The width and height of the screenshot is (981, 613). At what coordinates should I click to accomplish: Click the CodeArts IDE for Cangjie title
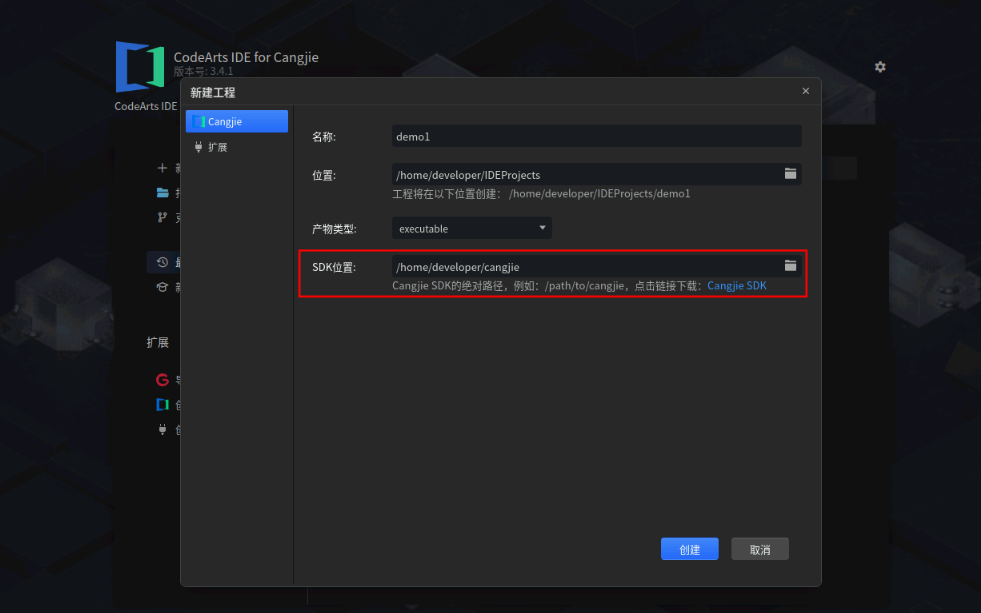point(246,57)
